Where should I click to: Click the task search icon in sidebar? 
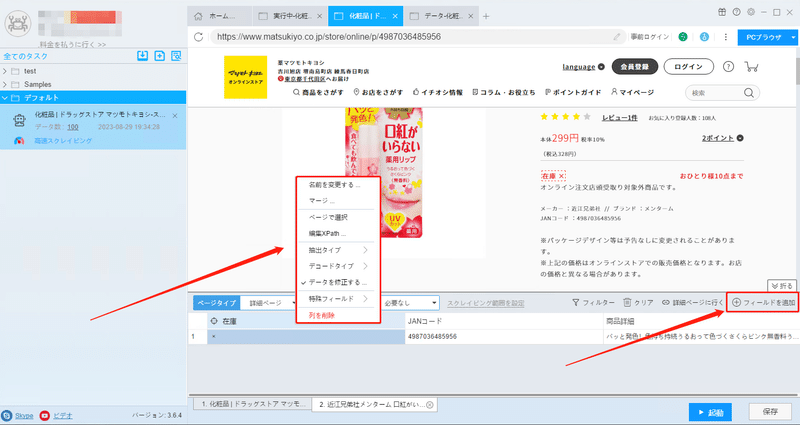tap(177, 56)
